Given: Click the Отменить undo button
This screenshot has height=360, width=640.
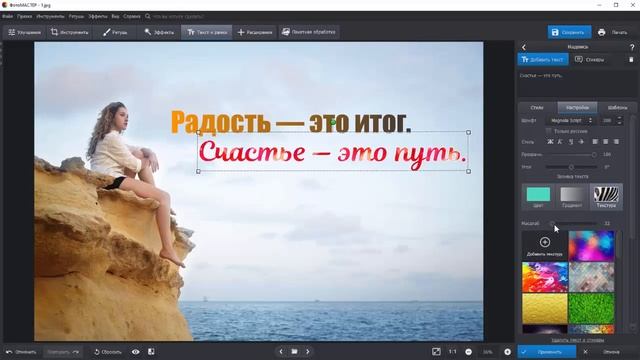Looking at the screenshot, I should 21,352.
